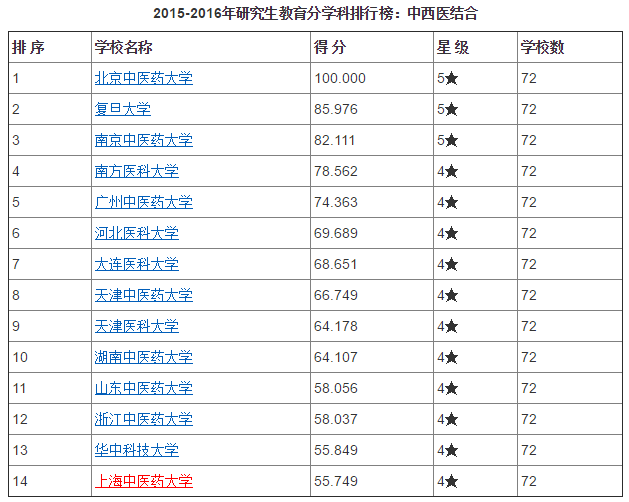Viewport: 629px width, 502px height.
Task: Click the star icon in the 复旦大学 row
Action: click(452, 109)
